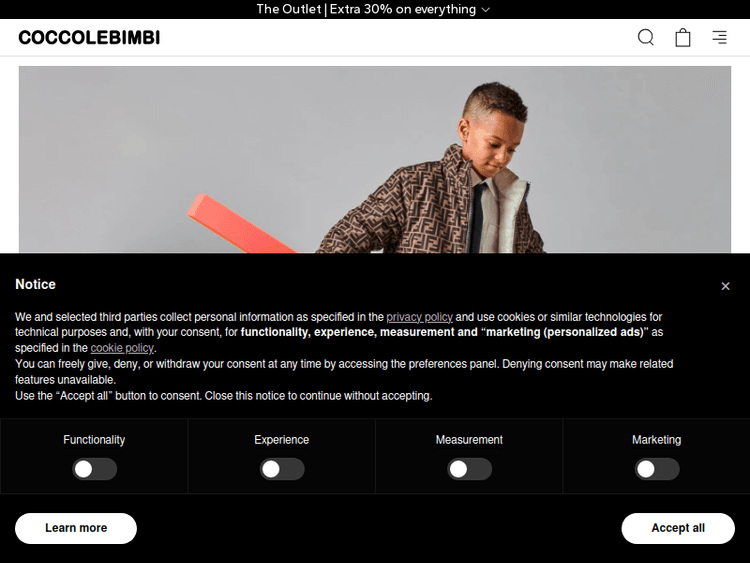
Task: Open the shopping bag icon
Action: click(x=683, y=37)
